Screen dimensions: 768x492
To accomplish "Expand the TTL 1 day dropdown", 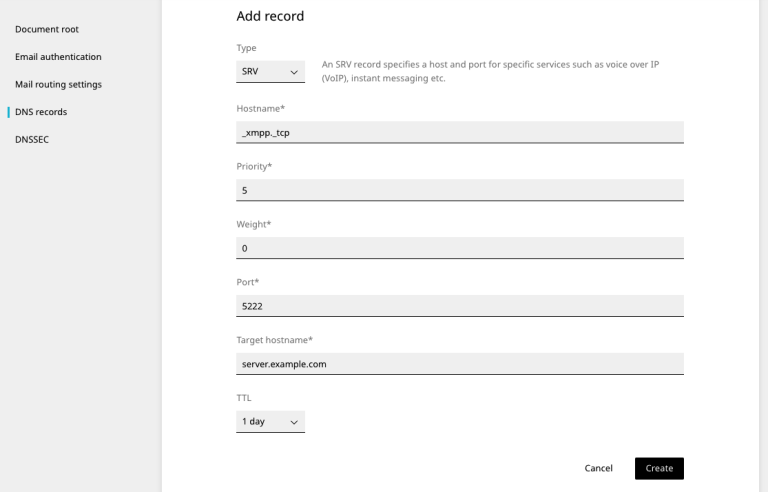I will click(x=270, y=421).
